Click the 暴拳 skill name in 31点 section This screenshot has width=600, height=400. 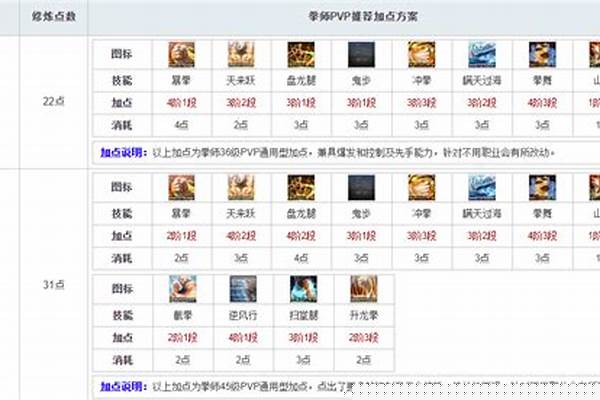pos(181,214)
